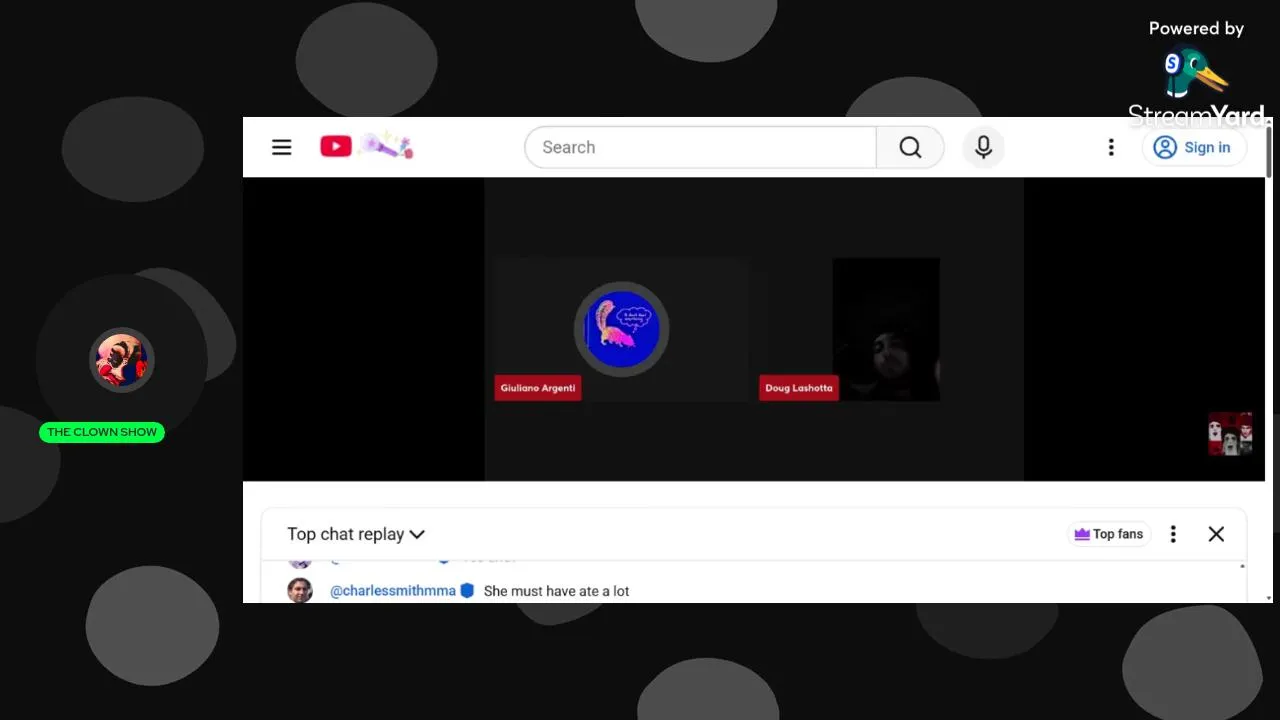Image resolution: width=1280 pixels, height=720 pixels.
Task: Click the moderator shield badge beside charlessmithmma
Action: pos(466,591)
